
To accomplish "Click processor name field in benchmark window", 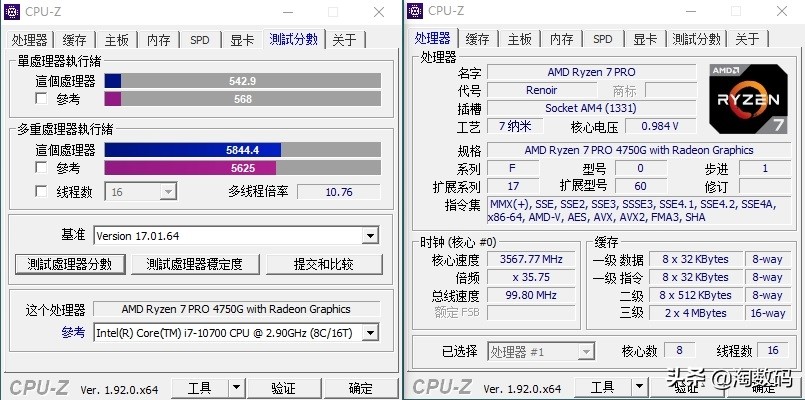I will tap(236, 309).
